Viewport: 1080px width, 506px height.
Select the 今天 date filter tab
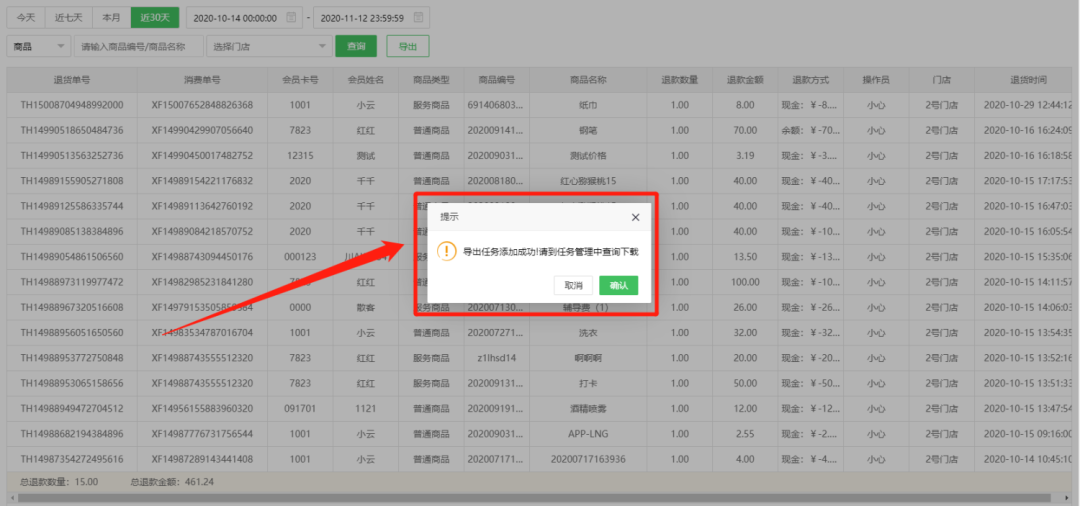(27, 18)
